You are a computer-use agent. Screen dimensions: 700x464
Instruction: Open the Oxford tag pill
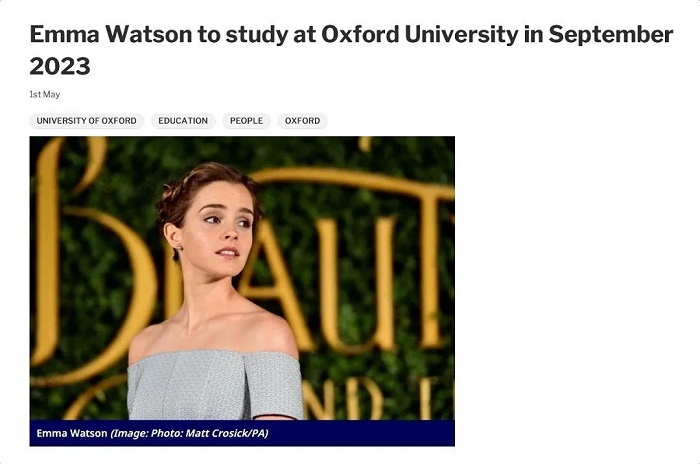click(302, 121)
